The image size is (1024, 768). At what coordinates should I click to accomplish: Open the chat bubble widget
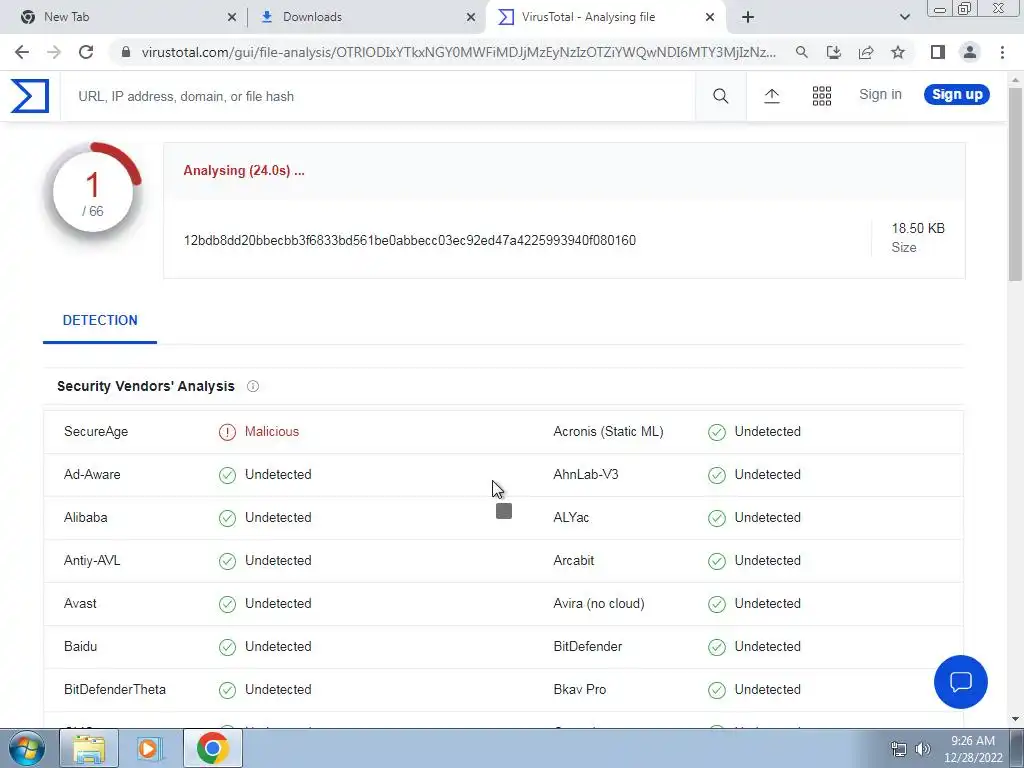click(x=961, y=682)
